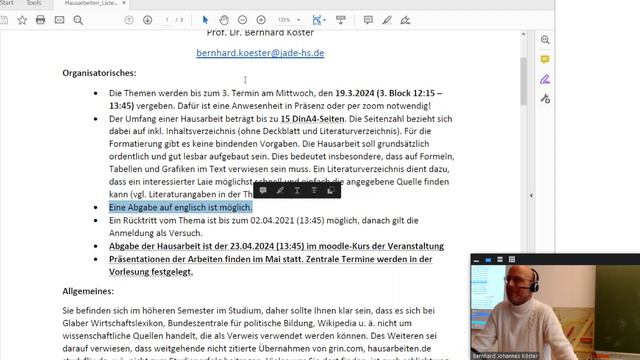
Task: Switch to the Start tab
Action: tap(7, 3)
